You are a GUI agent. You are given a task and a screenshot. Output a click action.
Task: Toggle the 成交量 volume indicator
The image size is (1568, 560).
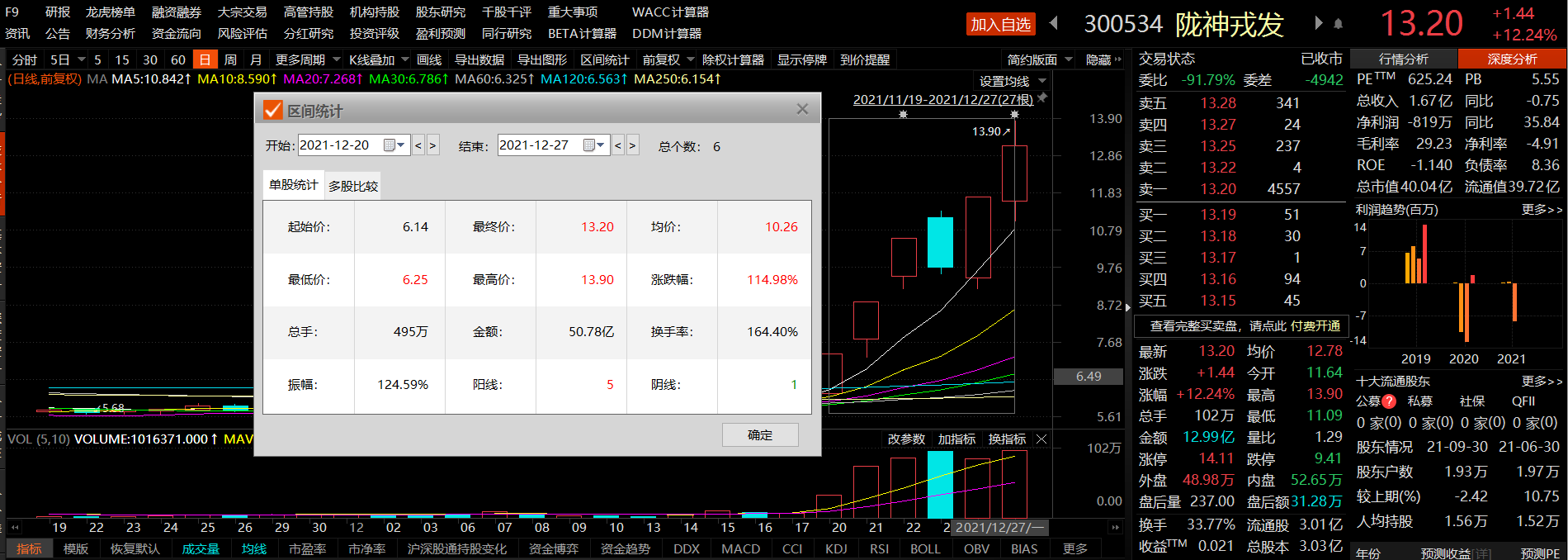coord(201,549)
